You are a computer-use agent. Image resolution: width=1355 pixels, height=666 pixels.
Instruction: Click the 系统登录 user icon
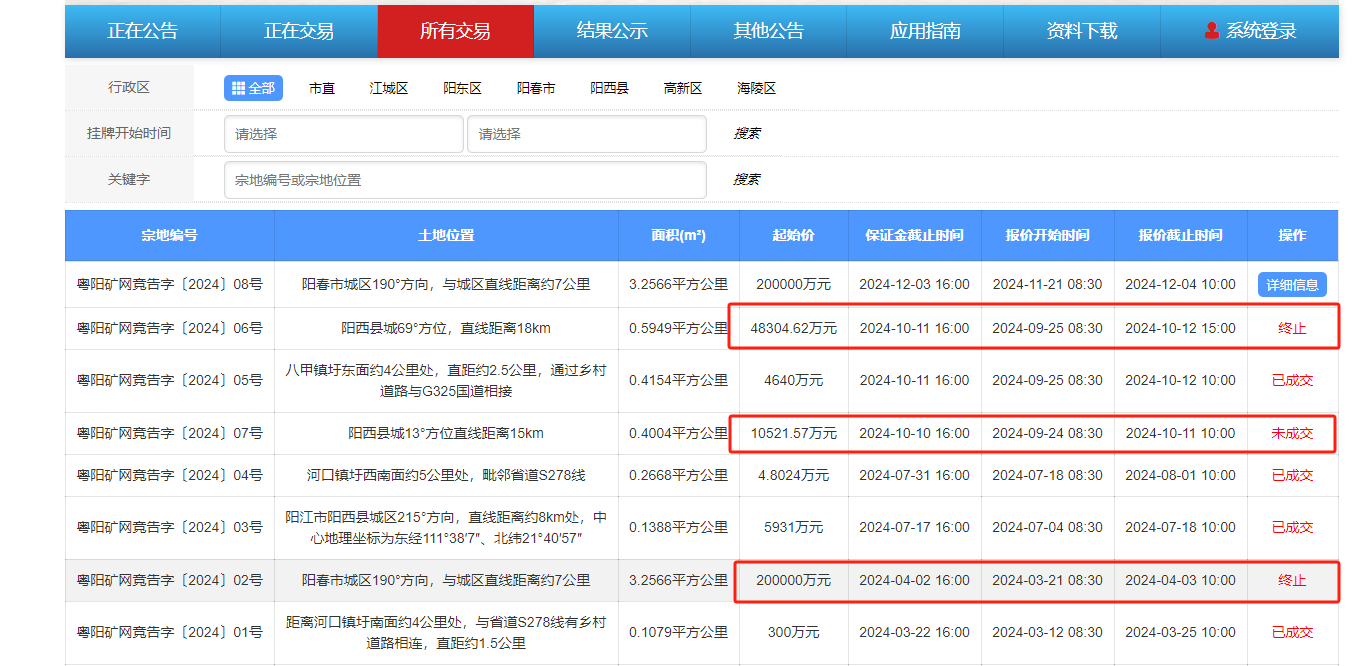pos(1212,31)
